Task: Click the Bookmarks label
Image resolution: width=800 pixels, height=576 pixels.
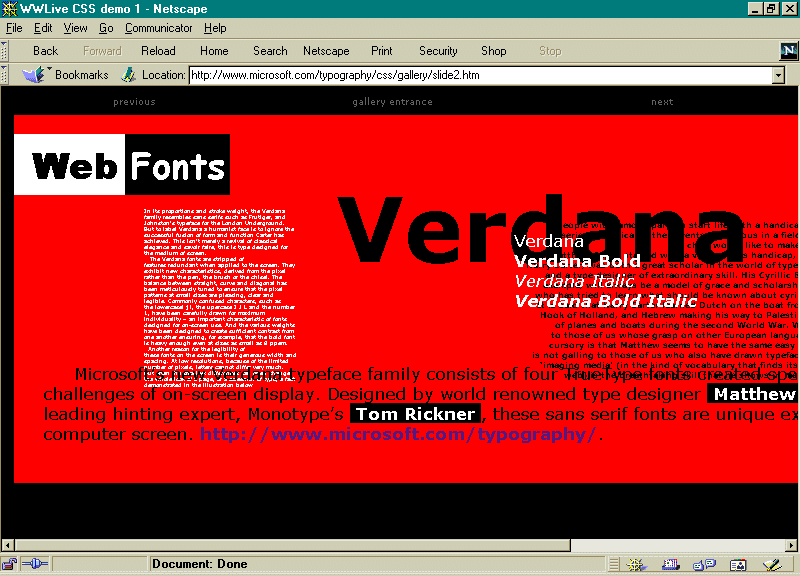Action: click(x=82, y=75)
